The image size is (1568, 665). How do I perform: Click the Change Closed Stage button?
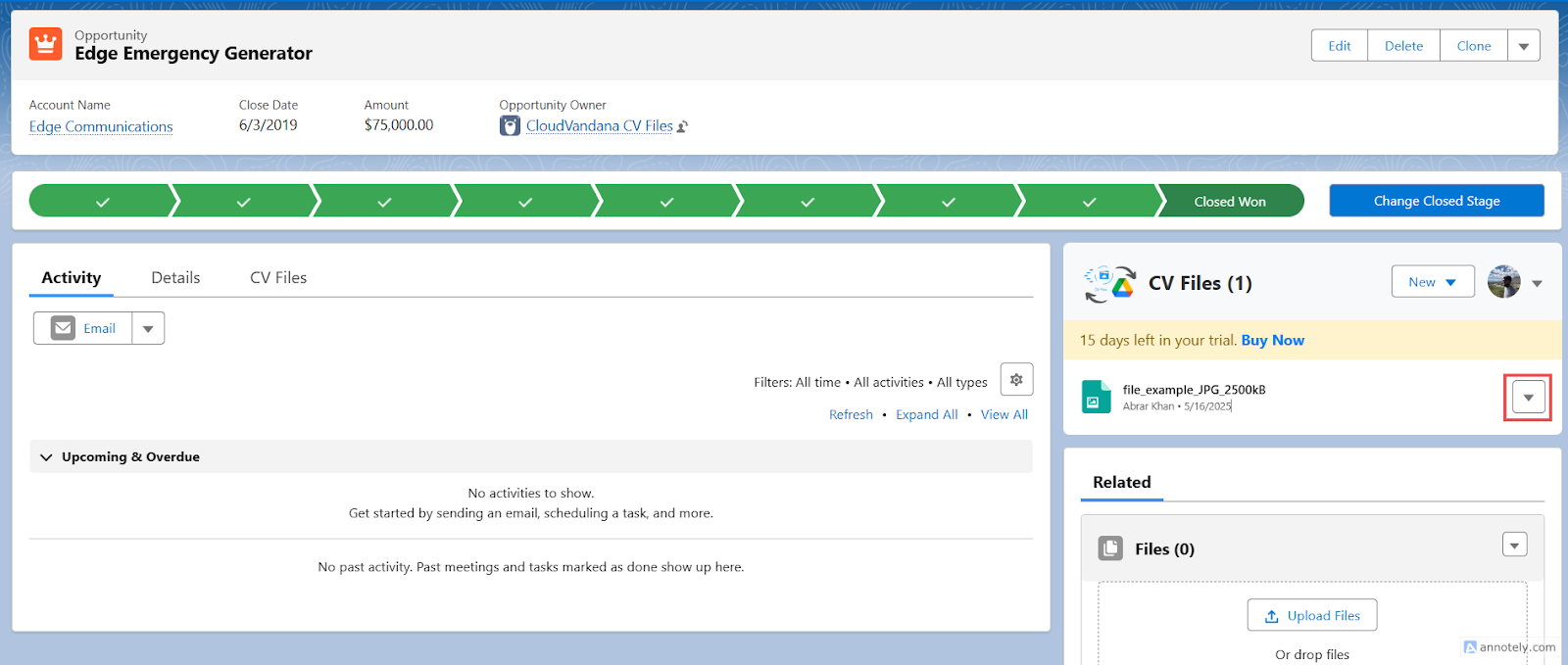(1437, 201)
